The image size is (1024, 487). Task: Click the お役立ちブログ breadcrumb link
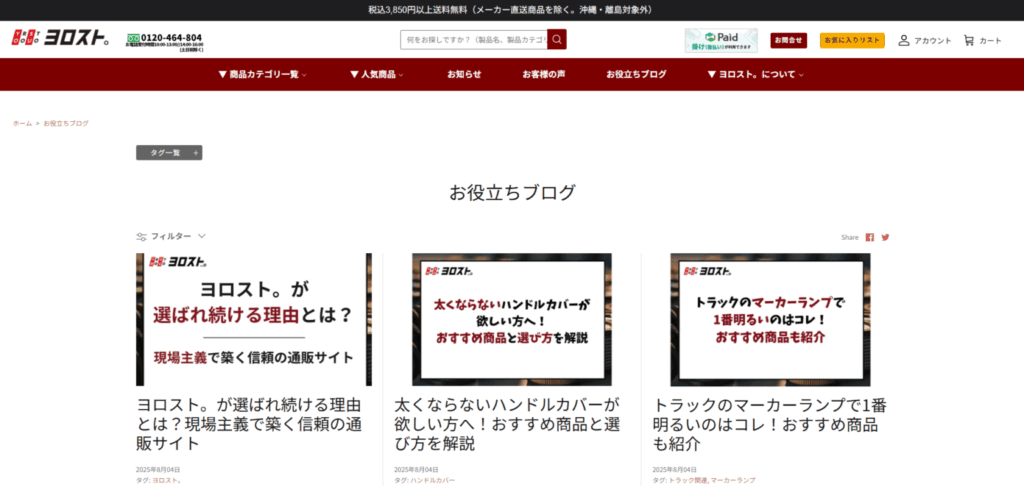(x=66, y=123)
